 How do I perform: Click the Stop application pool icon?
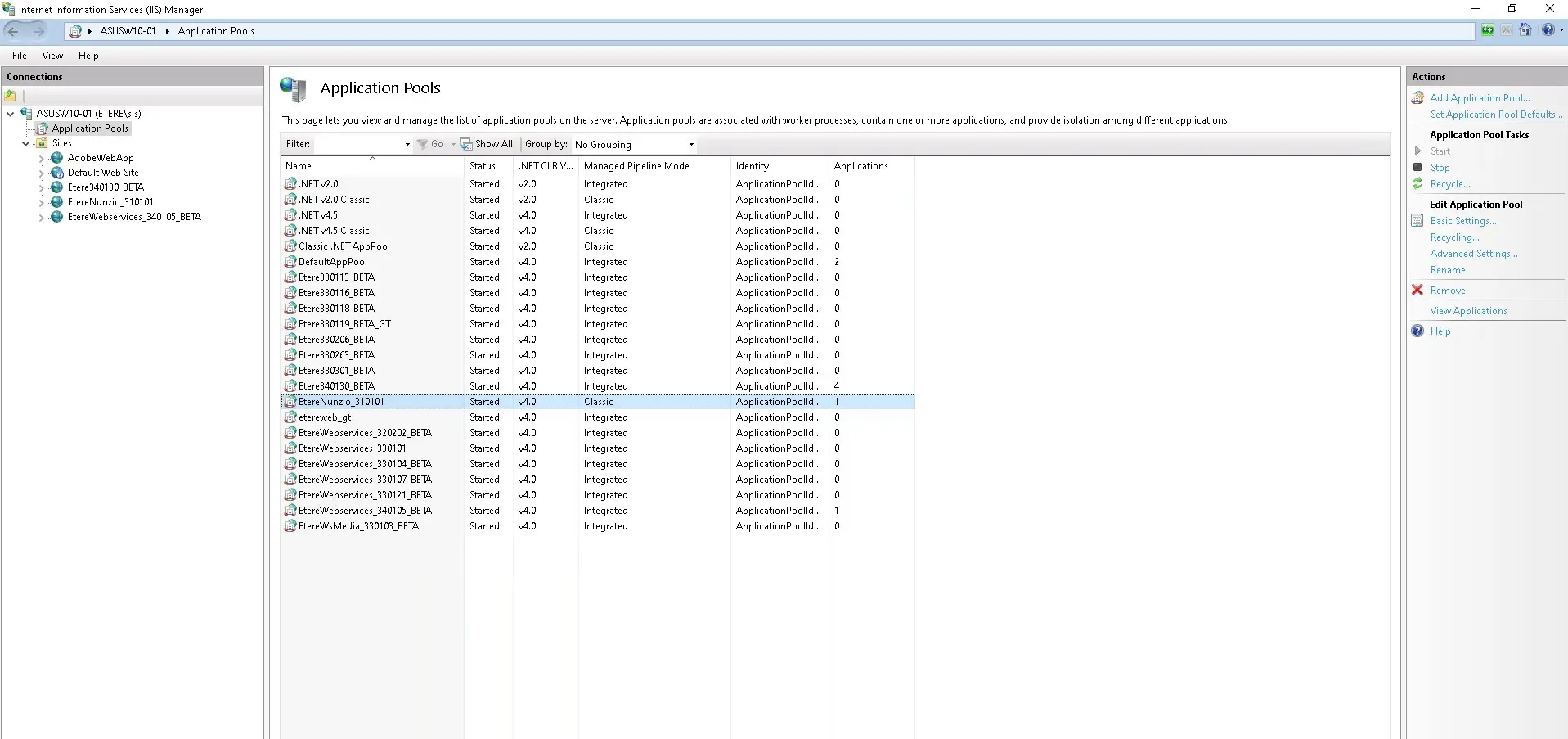(x=1417, y=168)
